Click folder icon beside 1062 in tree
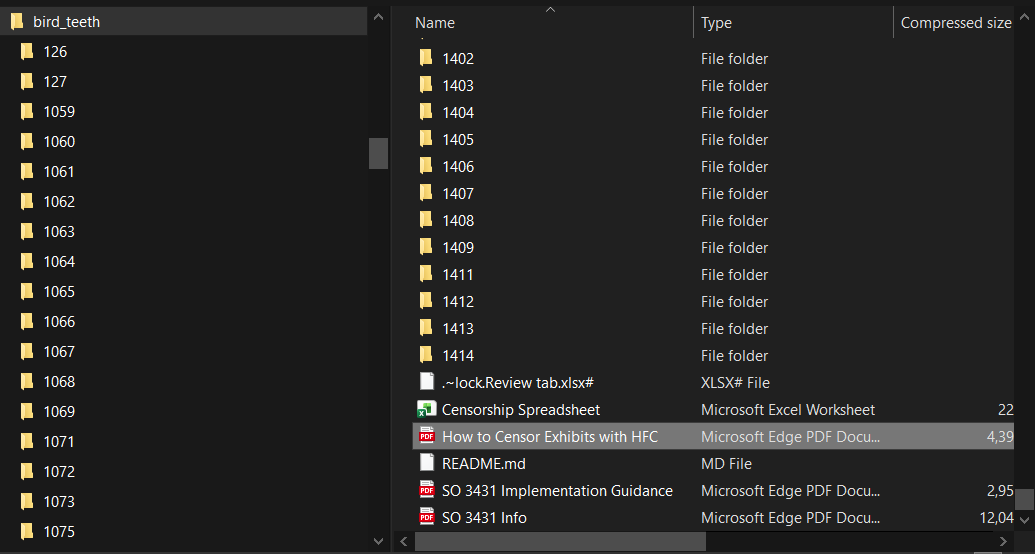This screenshot has width=1035, height=554. coord(27,201)
